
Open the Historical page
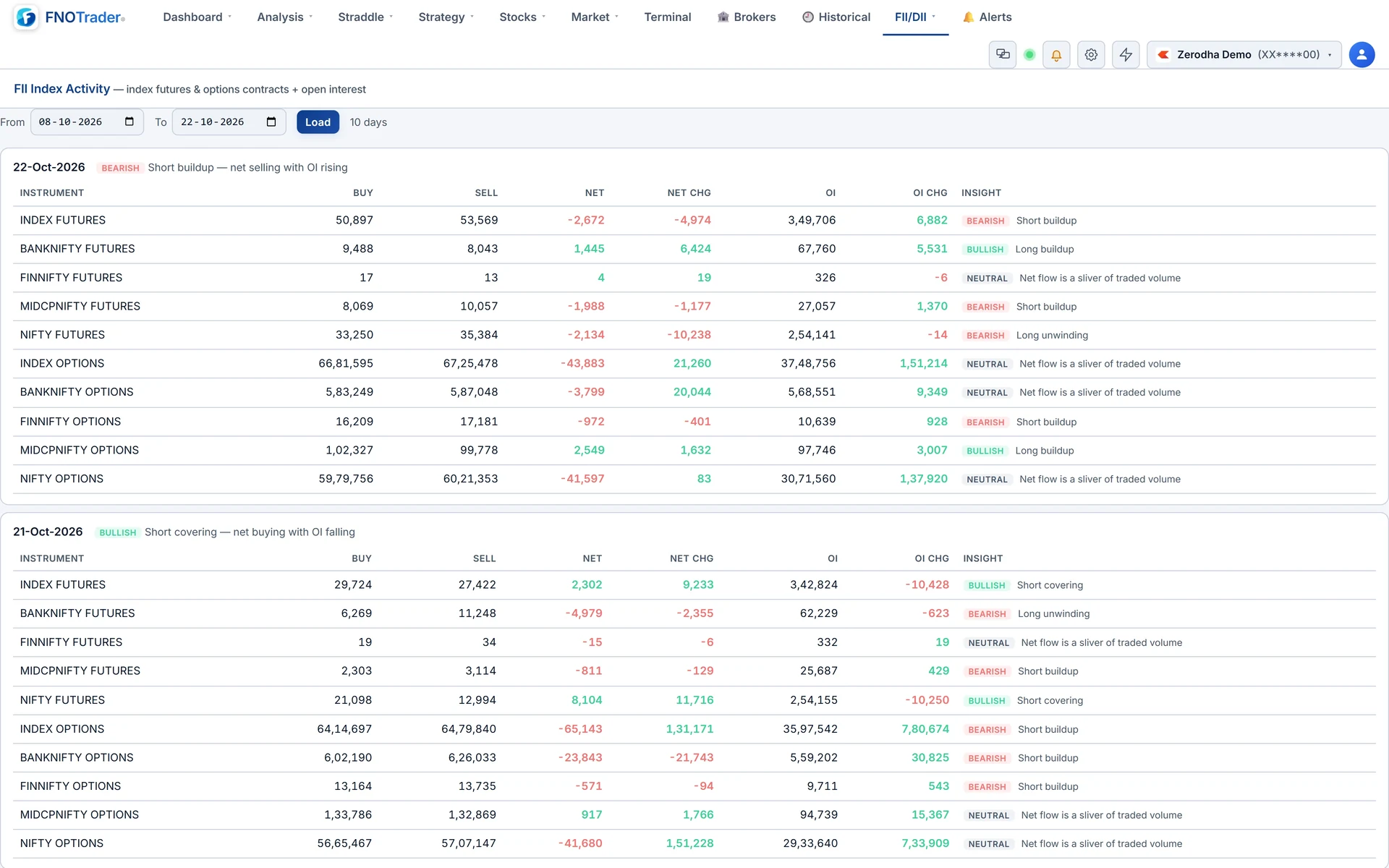(x=836, y=17)
